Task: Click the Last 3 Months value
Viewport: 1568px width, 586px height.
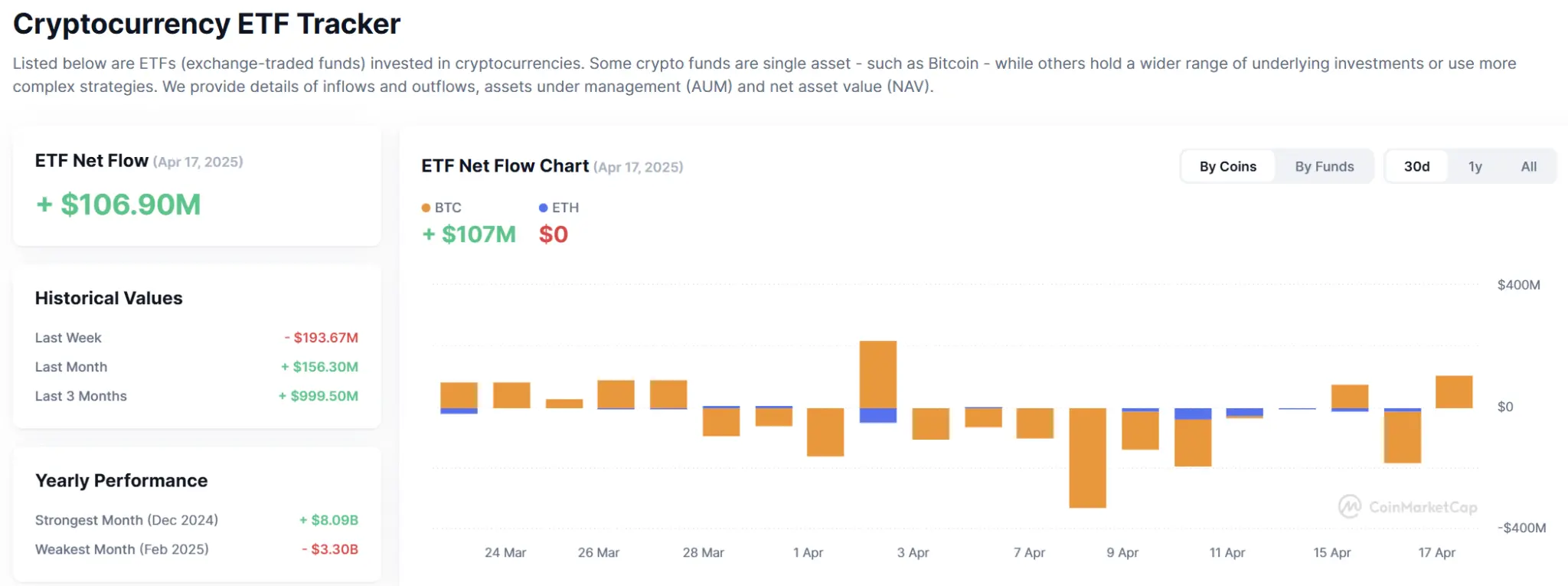Action: click(x=318, y=396)
